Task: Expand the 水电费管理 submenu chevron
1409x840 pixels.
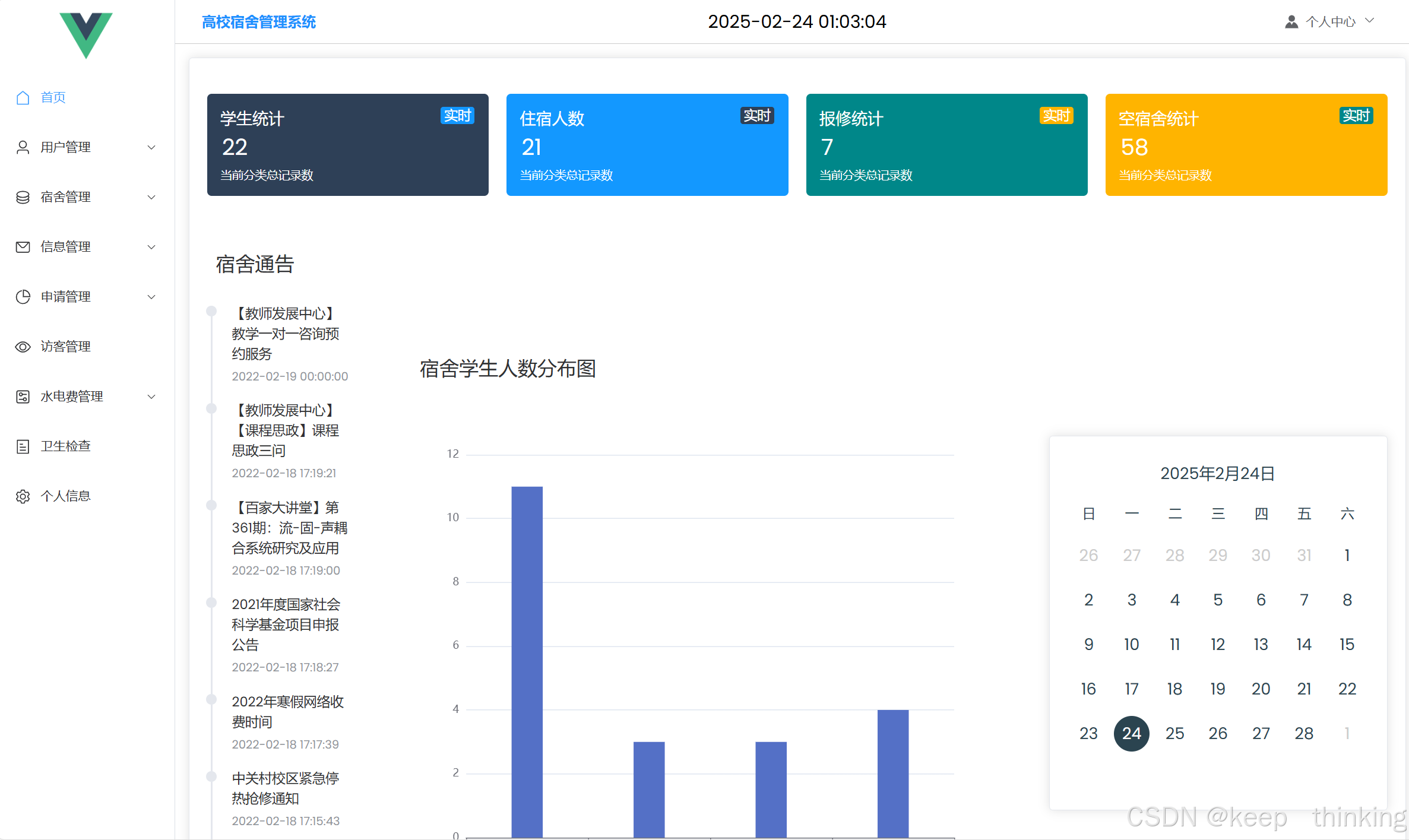Action: [x=151, y=397]
